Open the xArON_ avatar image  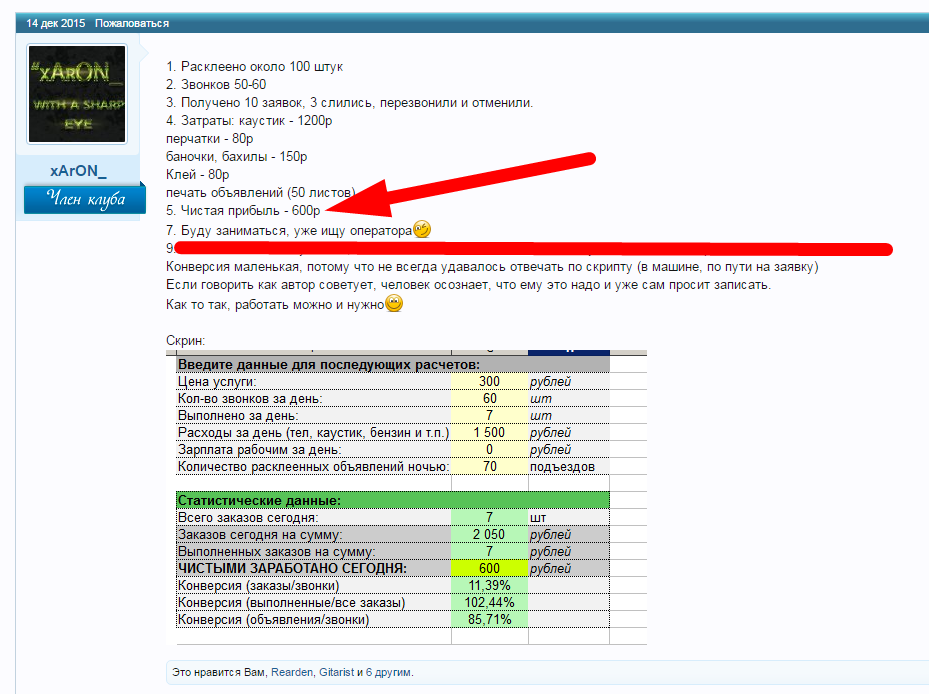[77, 94]
